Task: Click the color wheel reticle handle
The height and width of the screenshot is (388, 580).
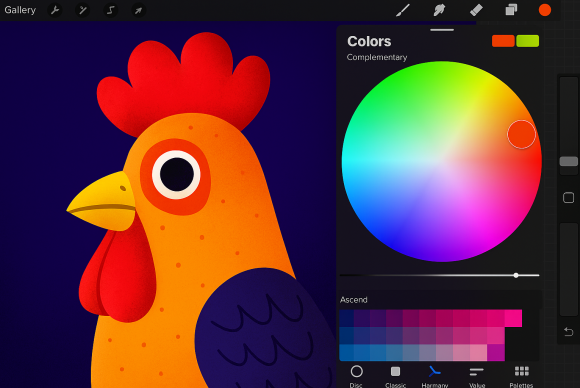Action: pyautogui.click(x=522, y=135)
